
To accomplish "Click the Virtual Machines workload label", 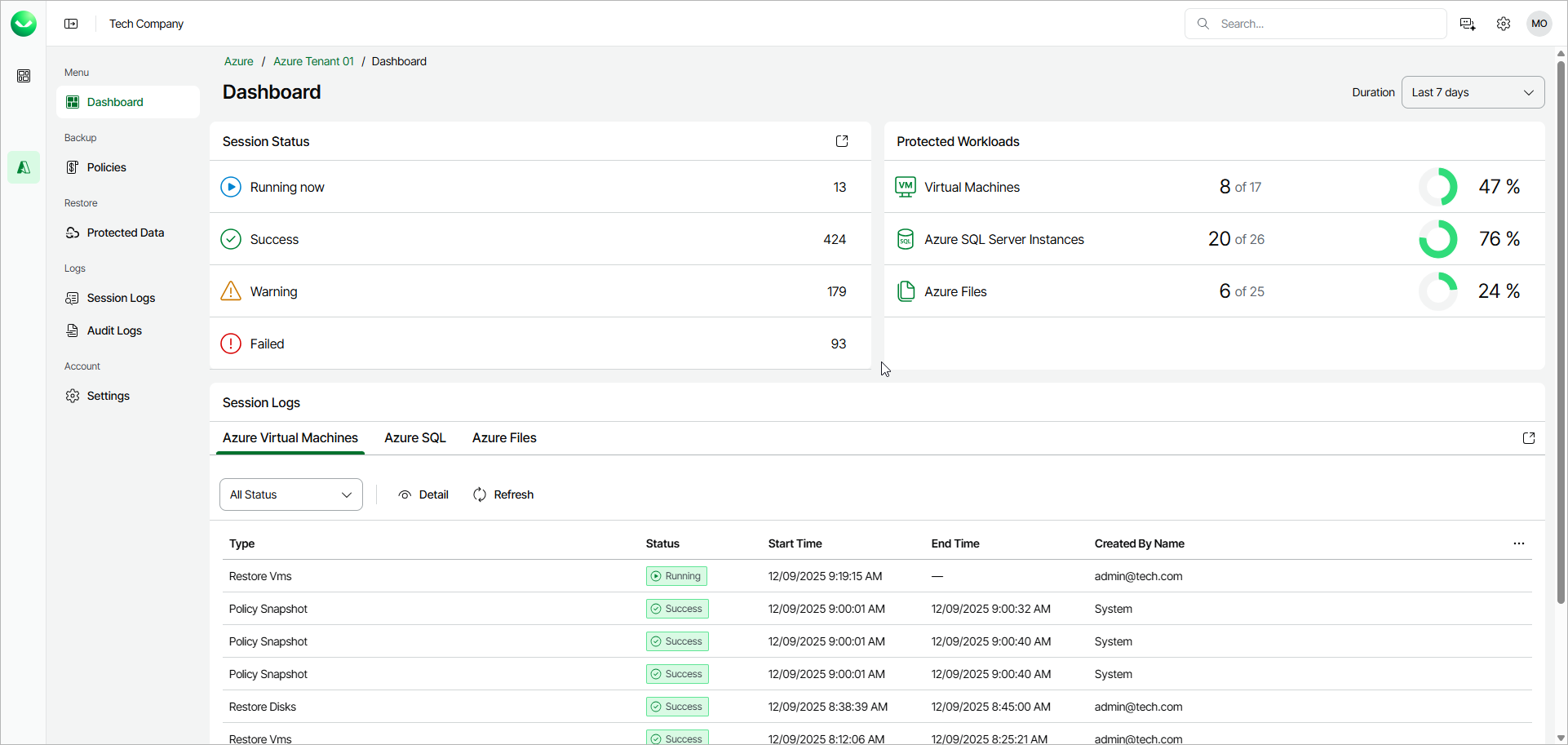I will click(972, 187).
